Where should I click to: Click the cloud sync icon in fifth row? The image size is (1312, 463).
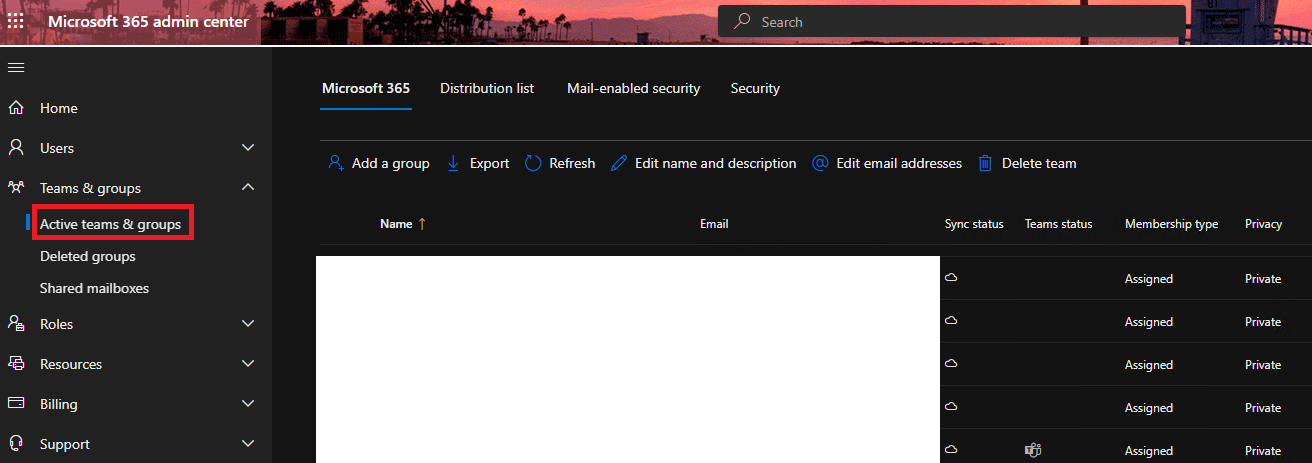[x=952, y=450]
